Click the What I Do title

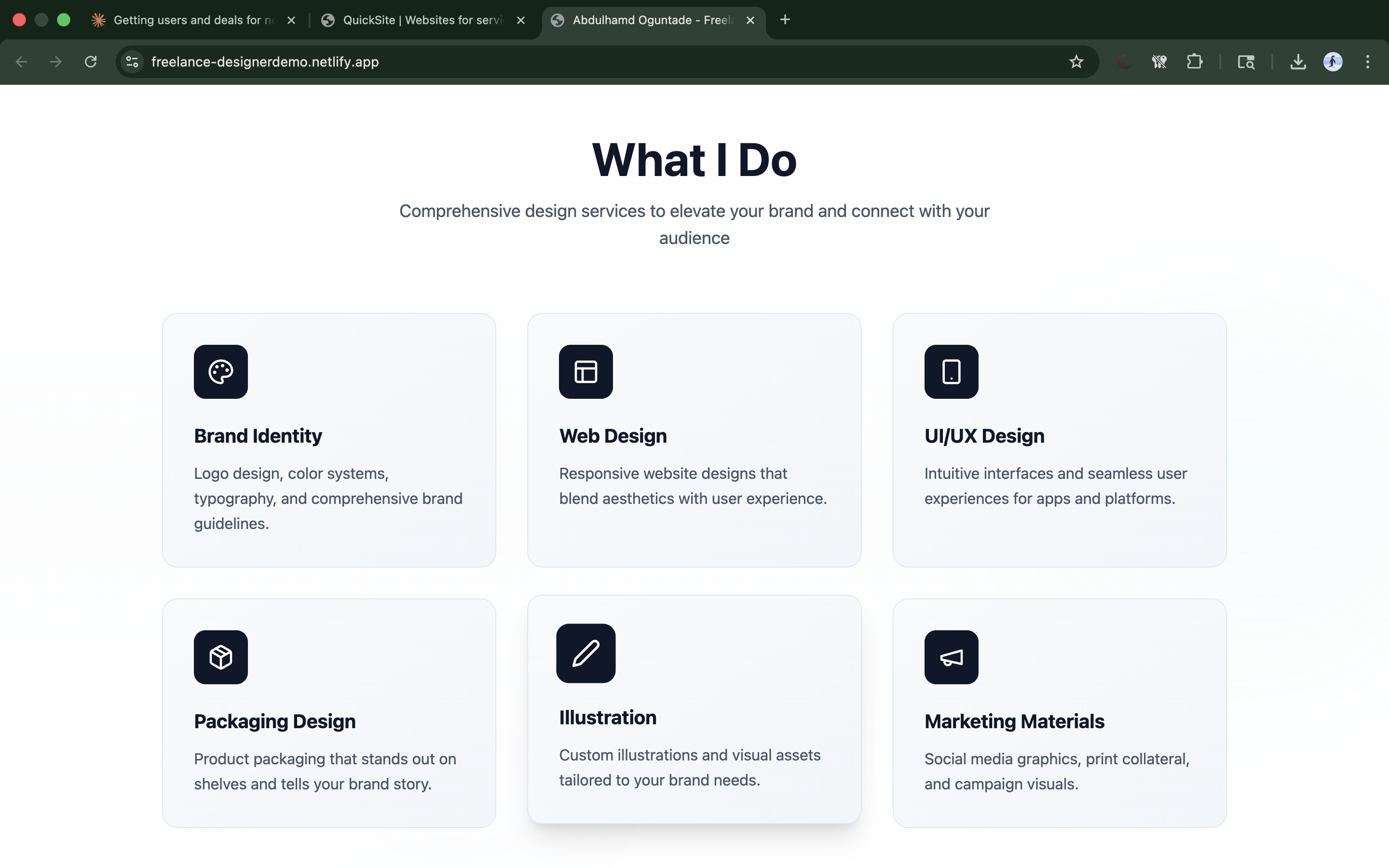694,160
